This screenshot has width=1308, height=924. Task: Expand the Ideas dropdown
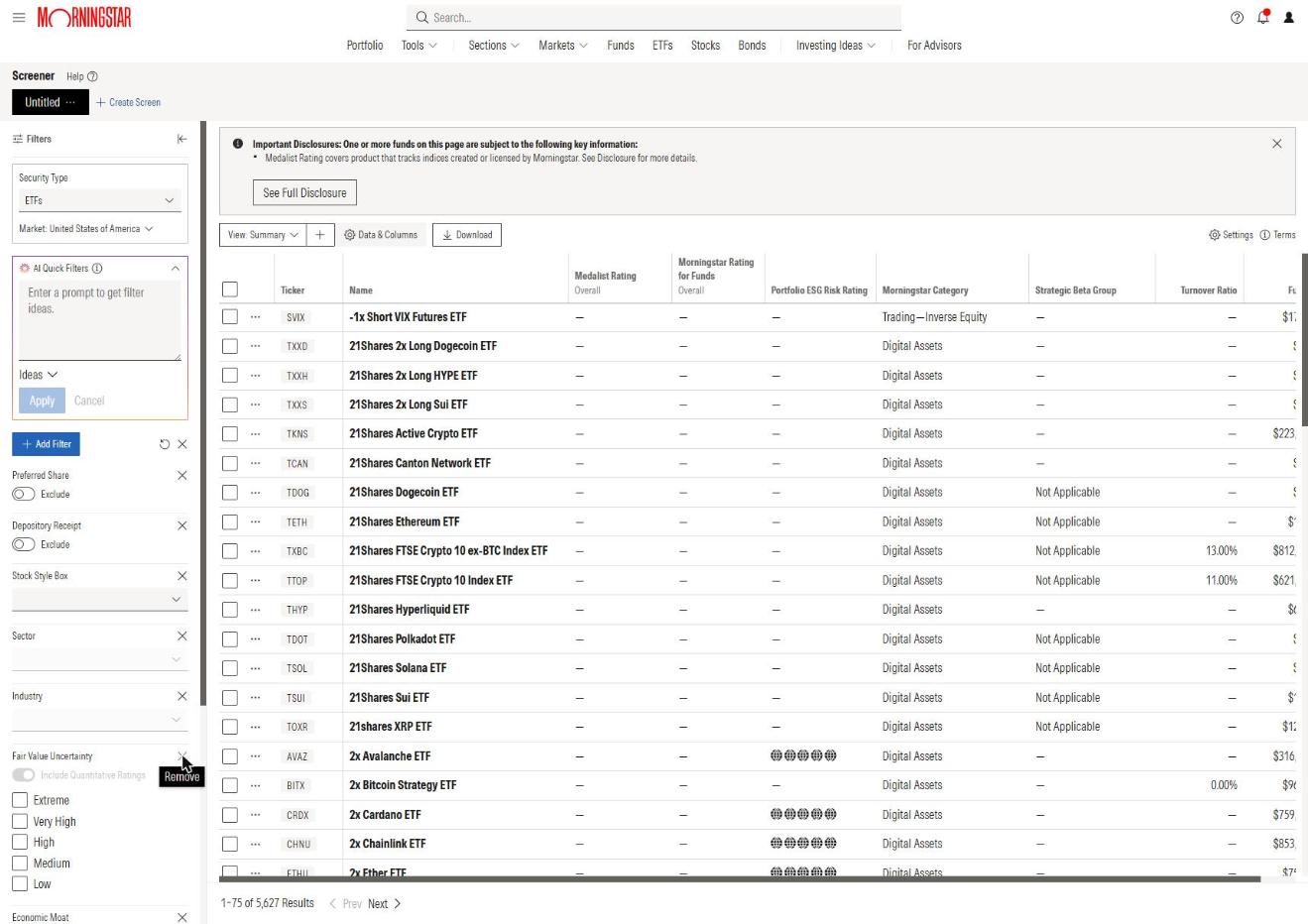(39, 375)
